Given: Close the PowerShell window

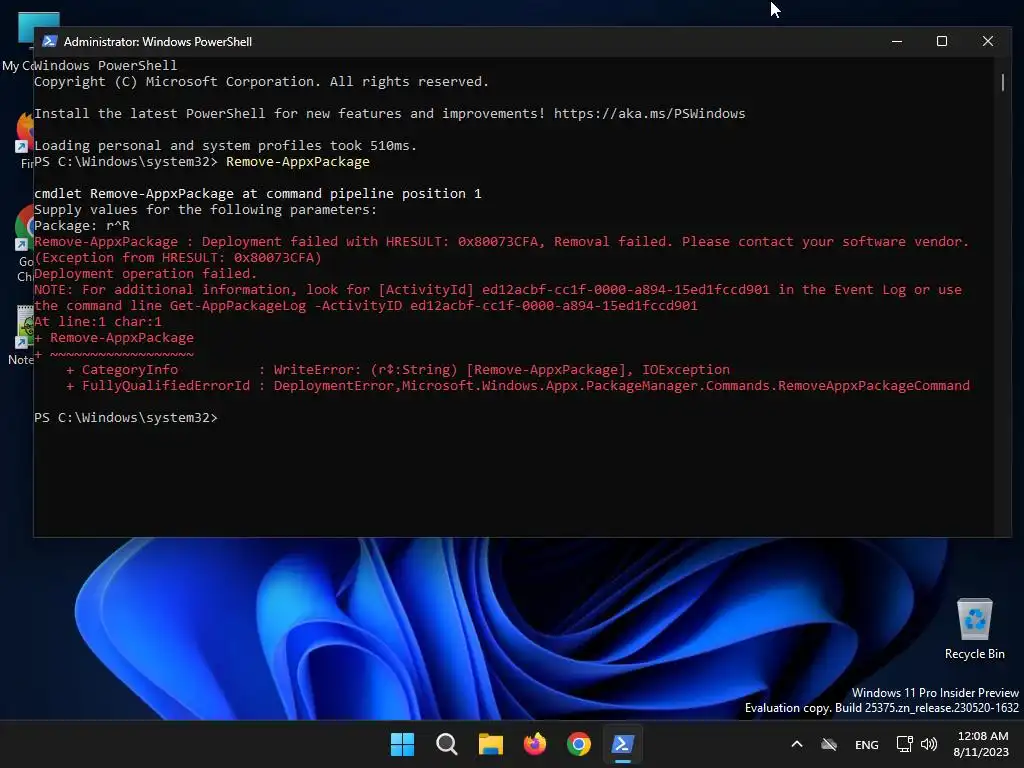Looking at the screenshot, I should coord(987,41).
